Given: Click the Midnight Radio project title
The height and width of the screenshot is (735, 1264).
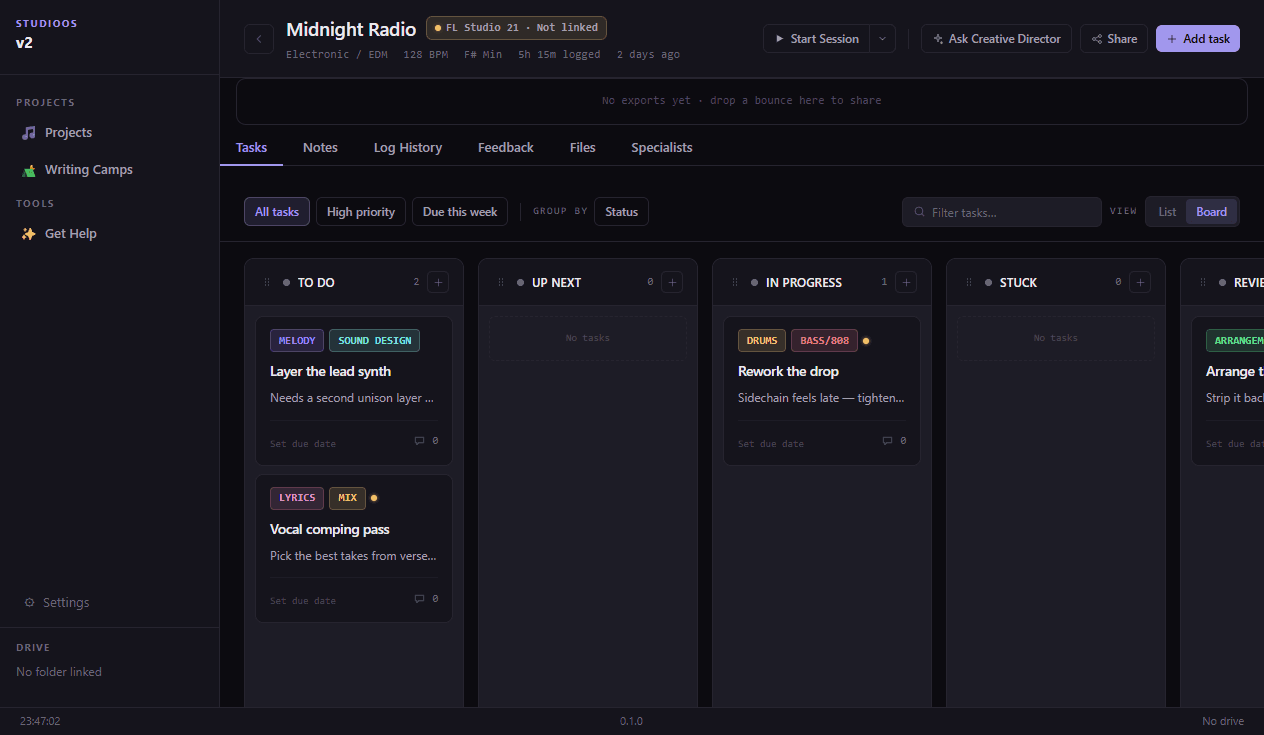Looking at the screenshot, I should coord(351,30).
